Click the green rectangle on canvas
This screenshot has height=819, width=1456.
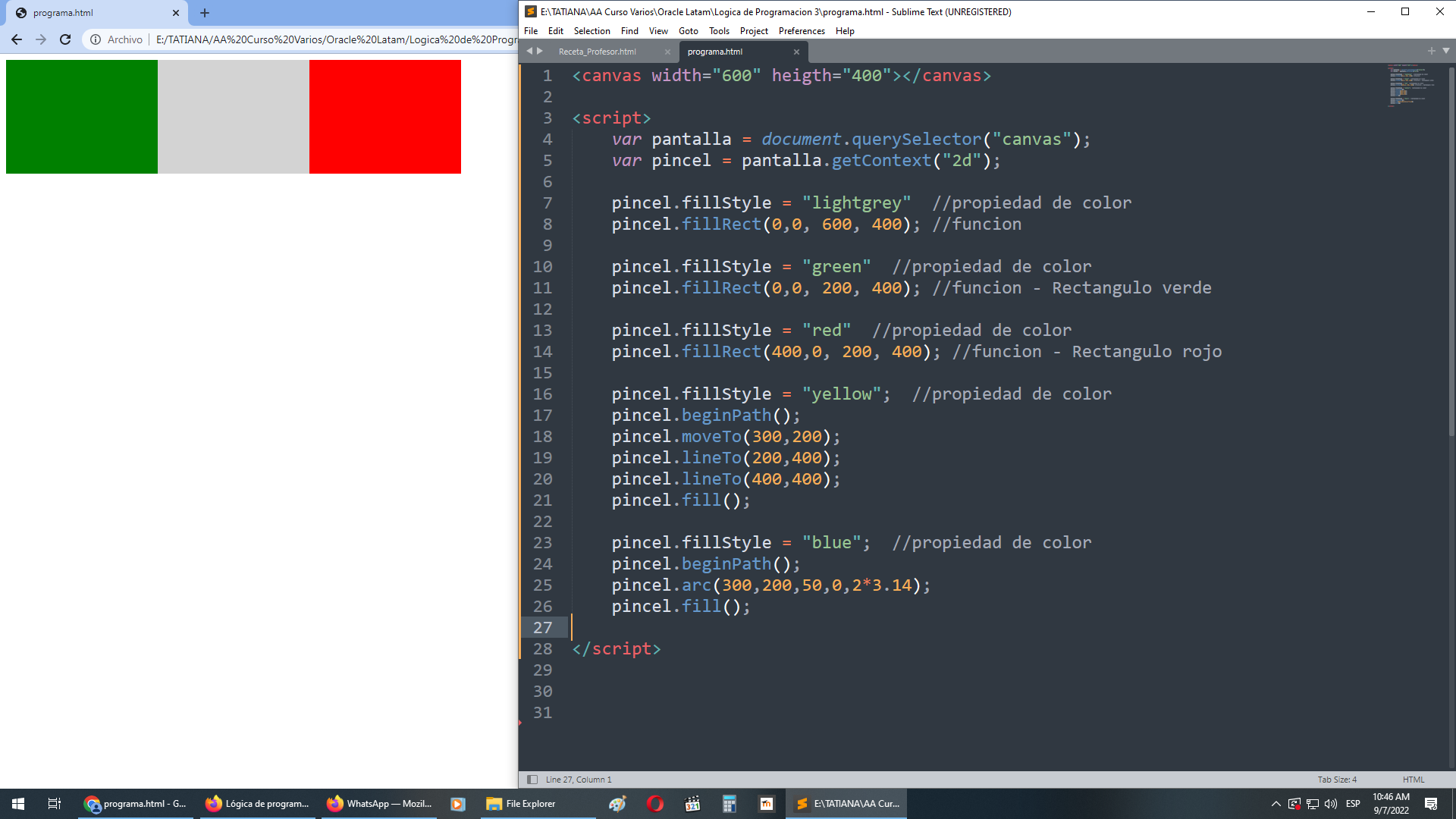click(82, 117)
